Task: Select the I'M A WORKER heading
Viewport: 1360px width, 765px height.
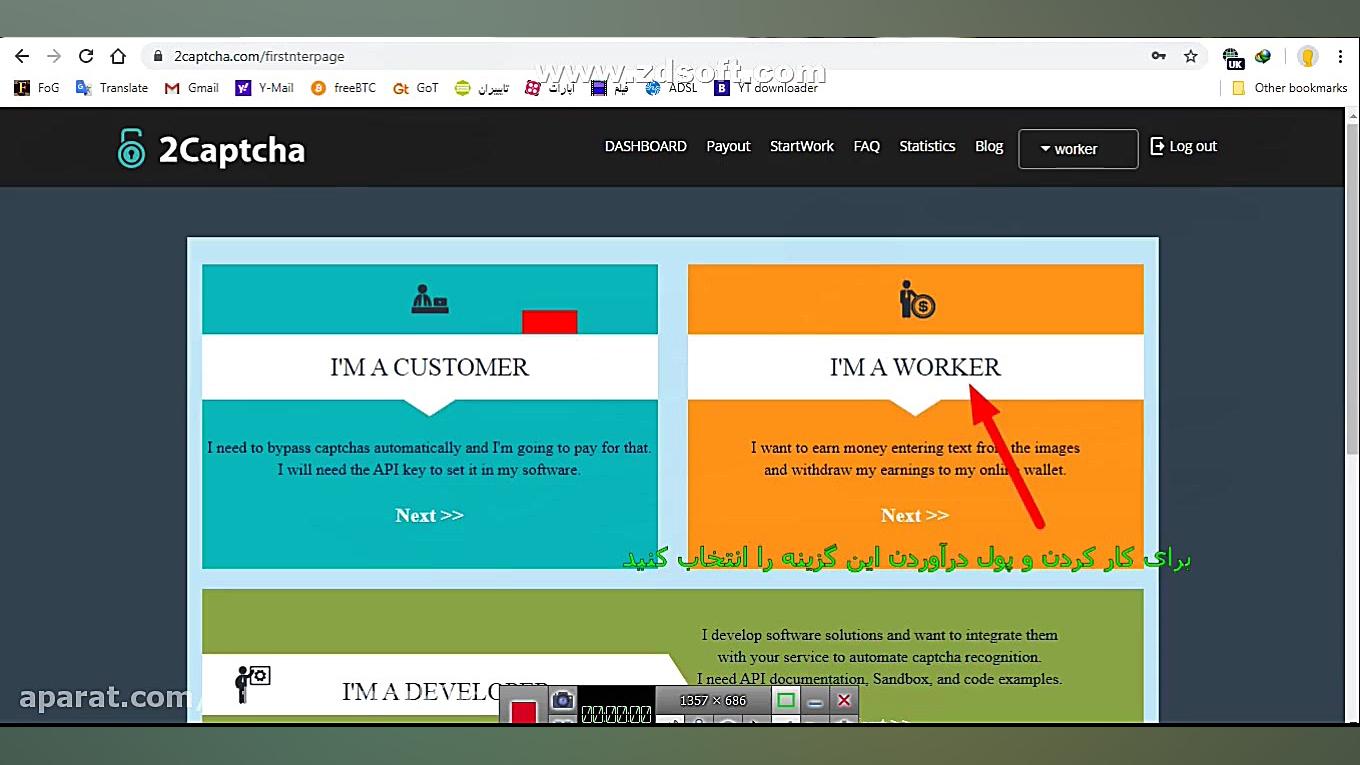Action: point(915,367)
